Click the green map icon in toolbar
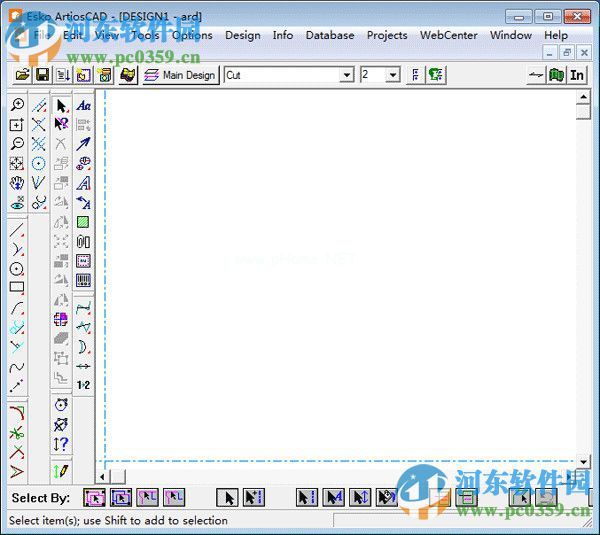 click(556, 75)
